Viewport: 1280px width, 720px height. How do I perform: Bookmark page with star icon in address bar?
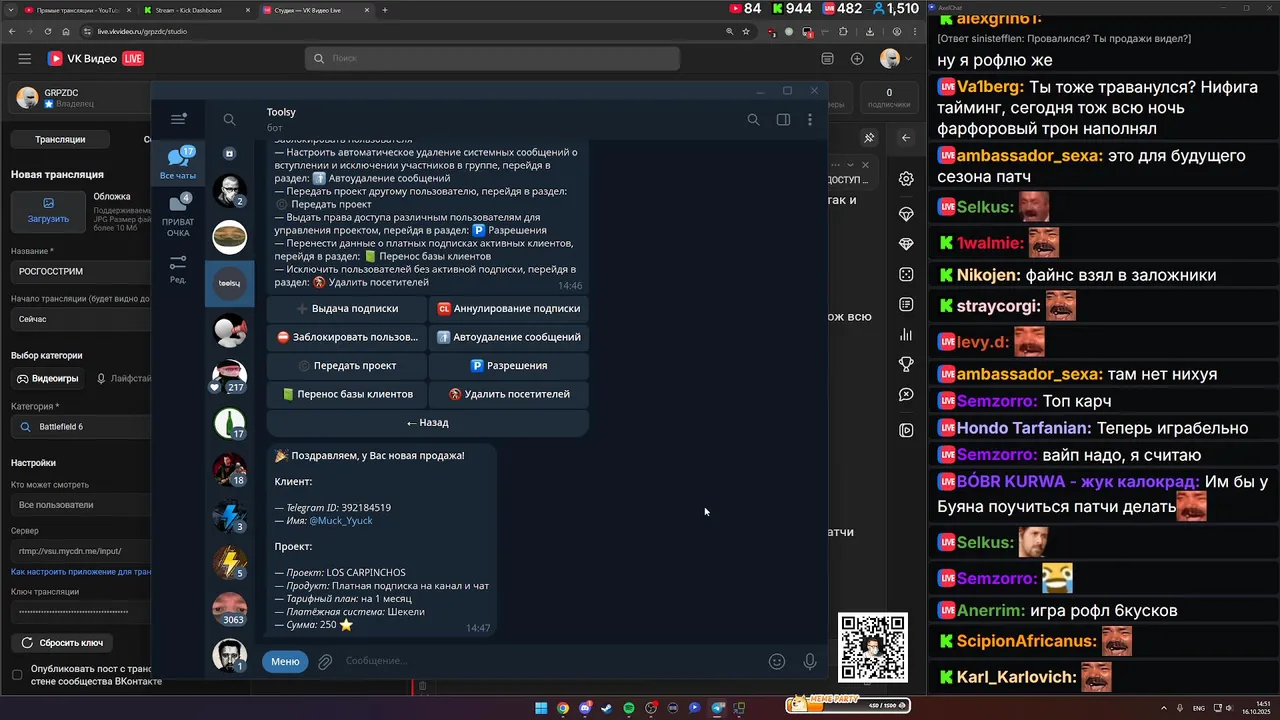coord(746,31)
